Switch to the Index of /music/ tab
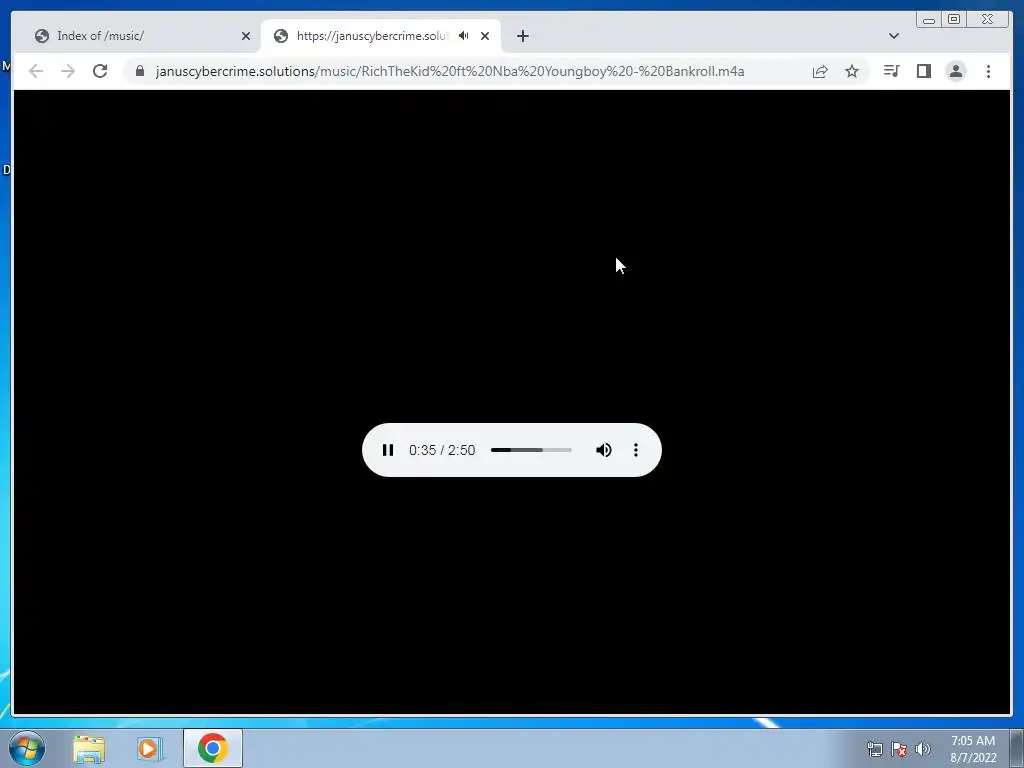The height and width of the screenshot is (768, 1024). 140,36
